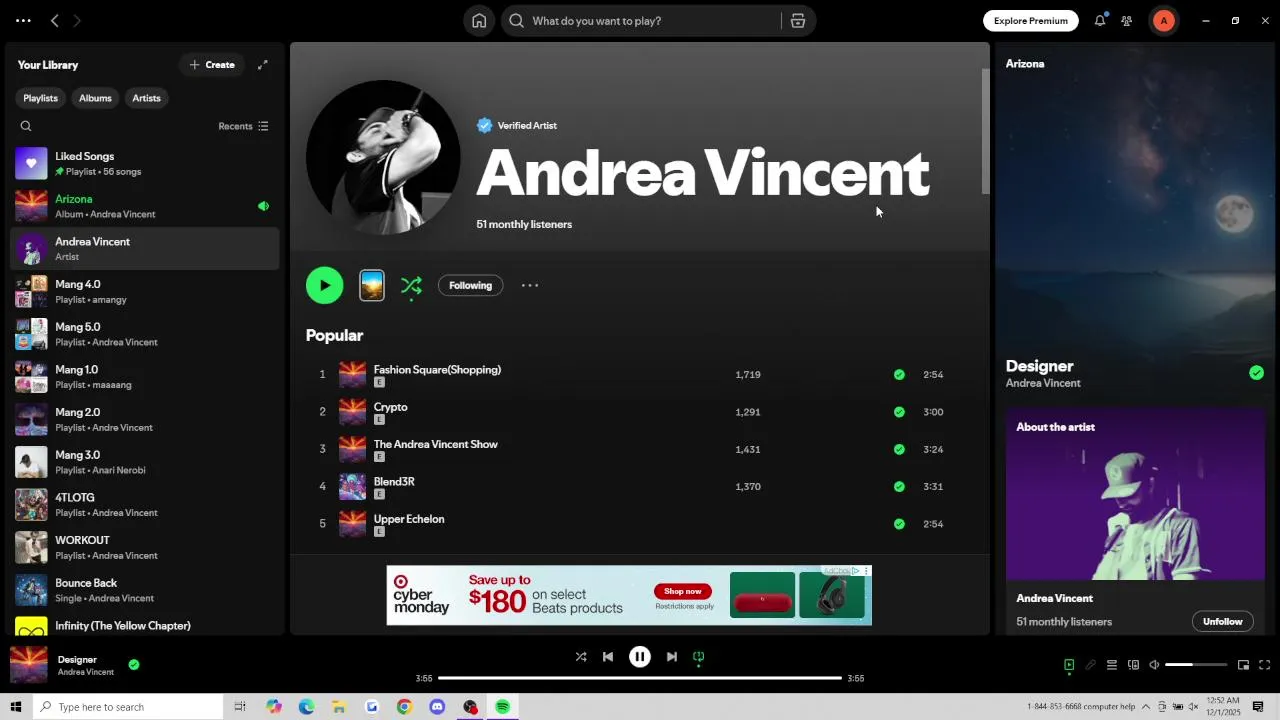
Task: Toggle Now Playing view icon
Action: click(1069, 665)
